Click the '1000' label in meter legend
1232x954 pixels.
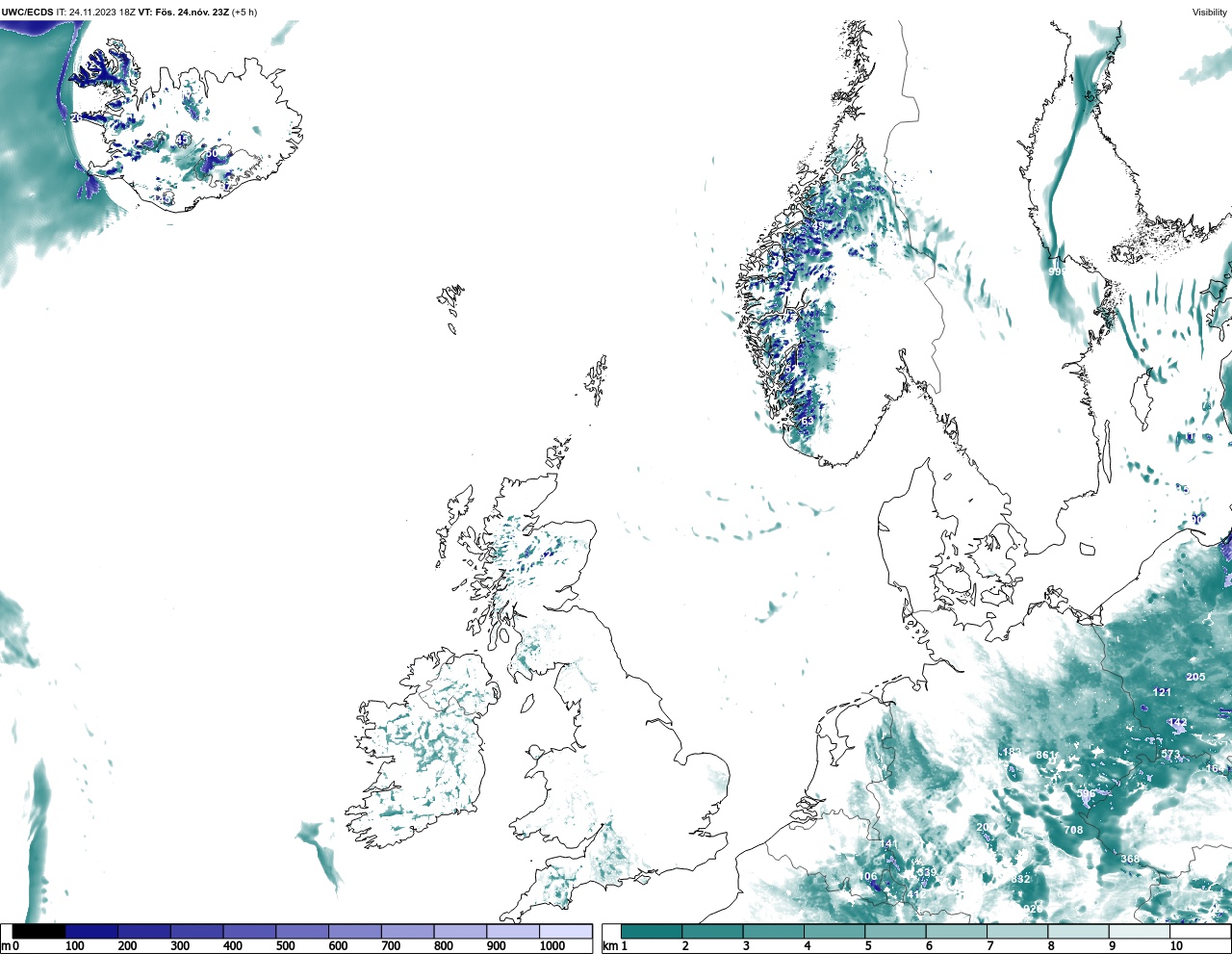point(552,946)
